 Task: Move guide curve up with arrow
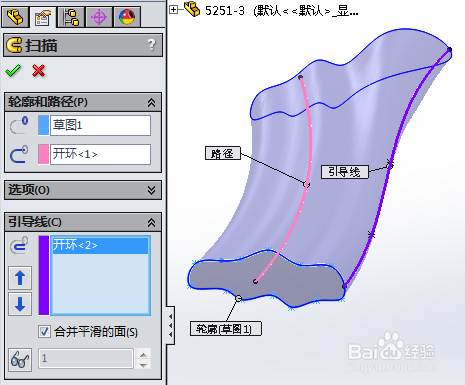pos(20,278)
